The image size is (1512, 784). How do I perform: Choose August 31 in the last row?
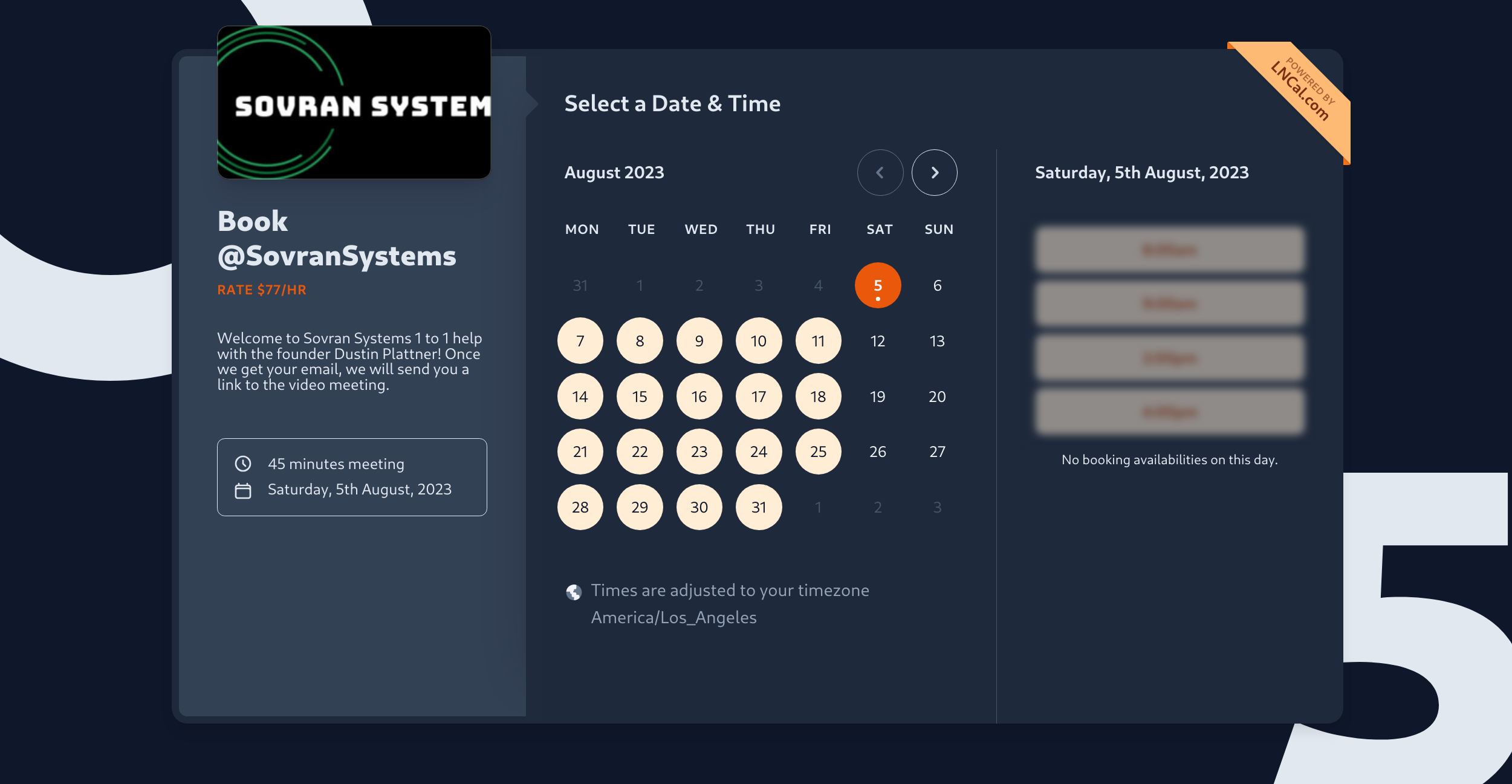coord(759,507)
